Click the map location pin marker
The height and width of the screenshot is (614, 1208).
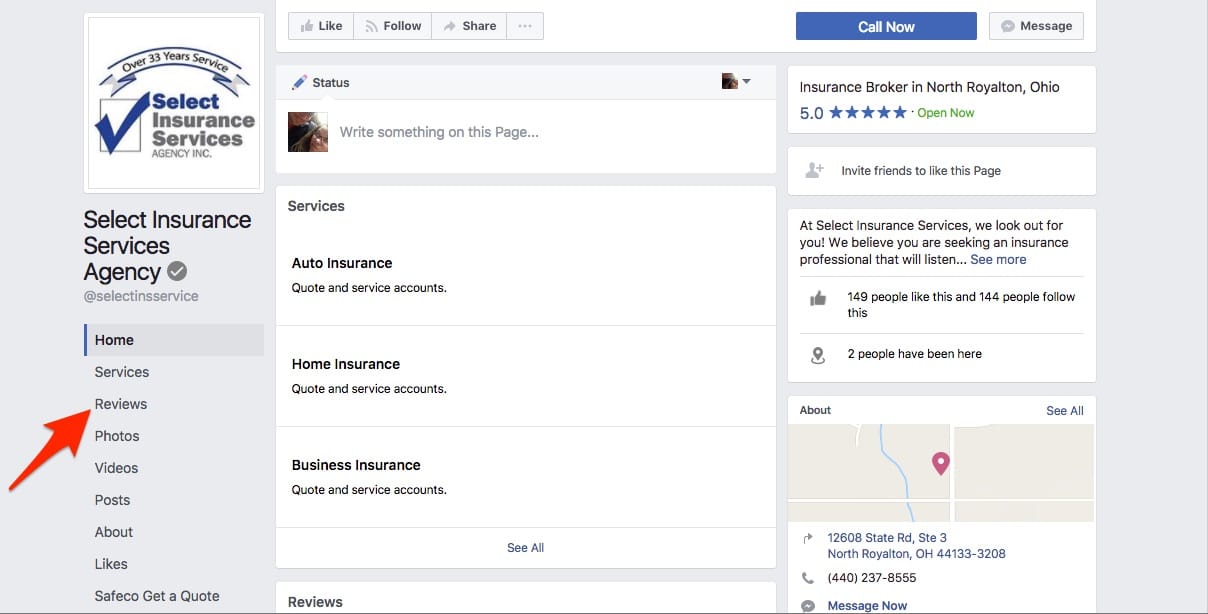tap(940, 463)
